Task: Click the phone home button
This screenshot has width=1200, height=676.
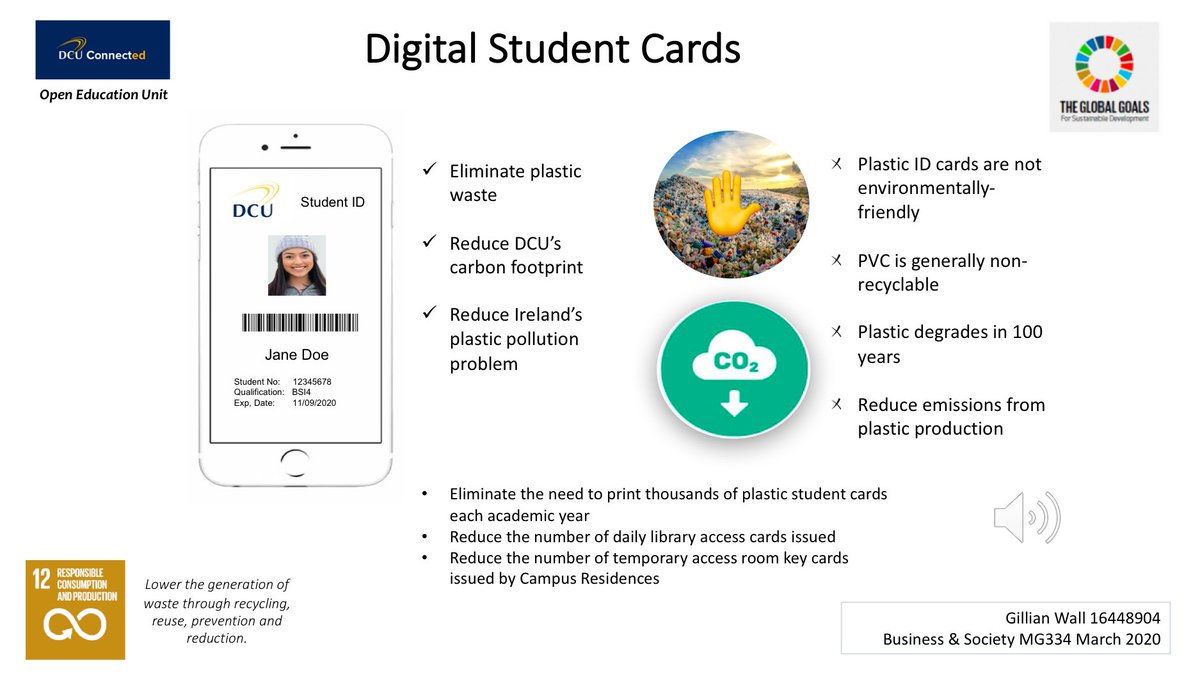Action: (295, 463)
